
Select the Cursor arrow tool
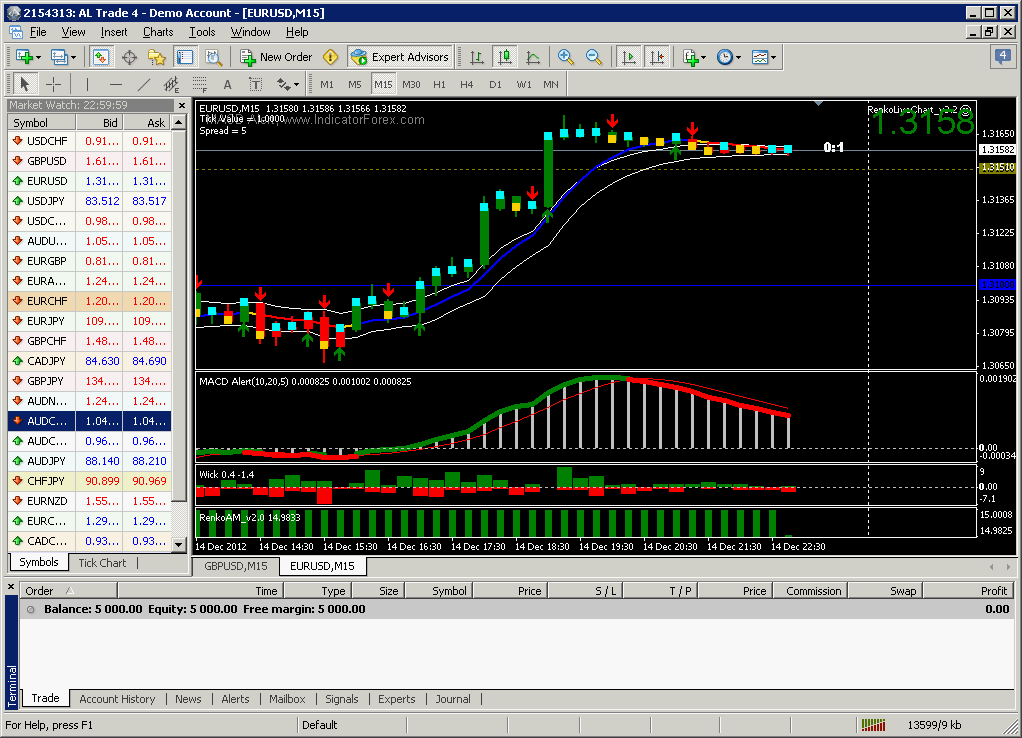tap(24, 84)
